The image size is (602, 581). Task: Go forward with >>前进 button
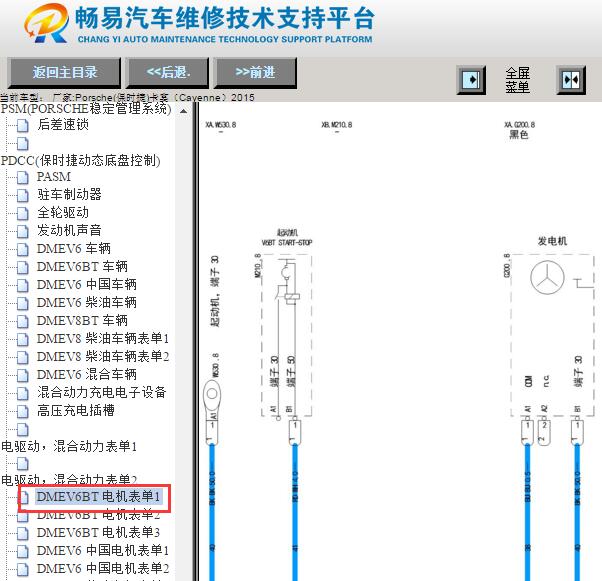(x=255, y=72)
